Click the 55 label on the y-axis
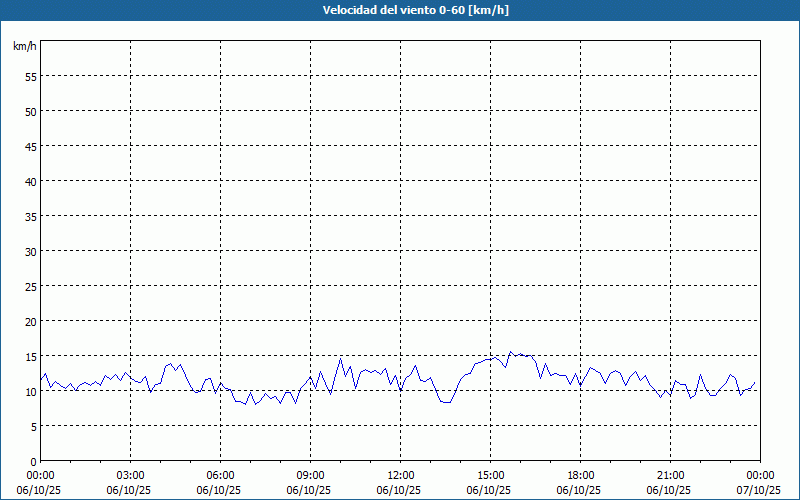The height and width of the screenshot is (500, 800). 30,76
